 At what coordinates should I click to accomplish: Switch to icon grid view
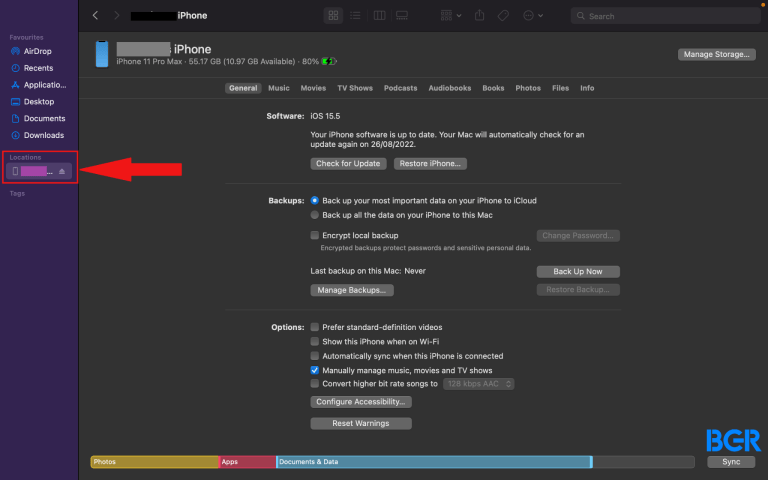tap(333, 16)
